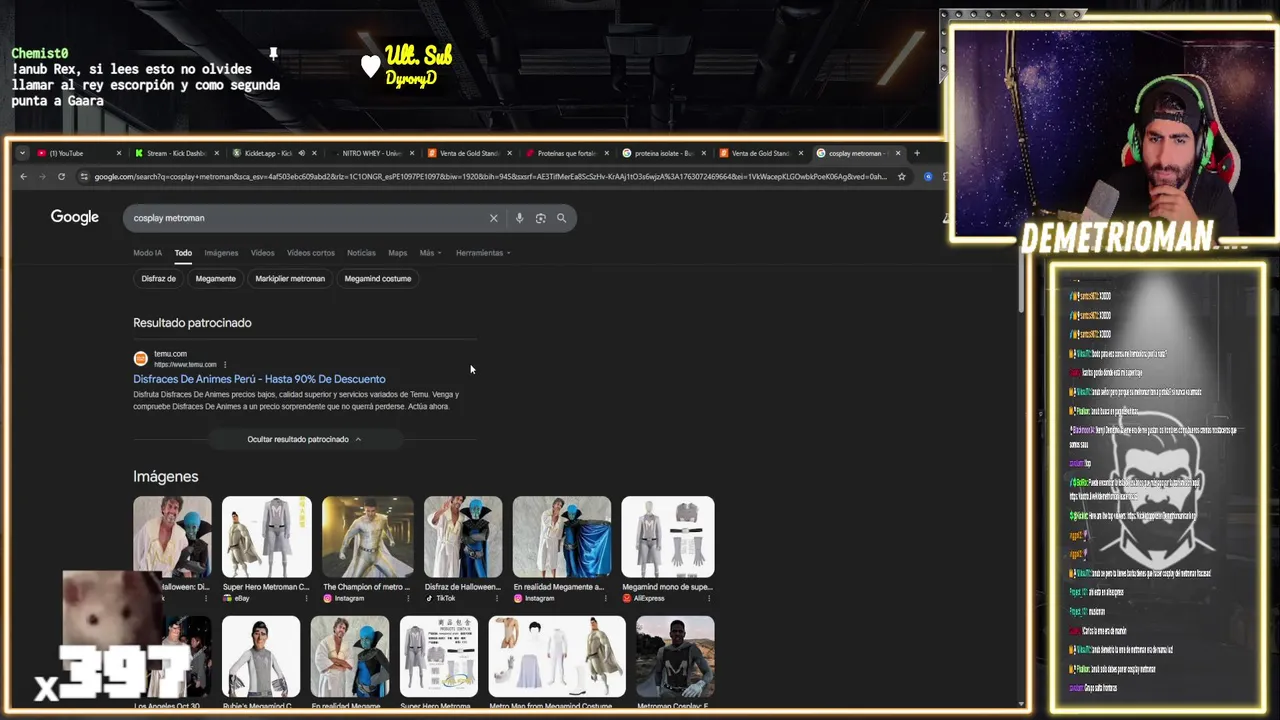The height and width of the screenshot is (720, 1280).
Task: Close the proteina isolate tab
Action: click(704, 153)
